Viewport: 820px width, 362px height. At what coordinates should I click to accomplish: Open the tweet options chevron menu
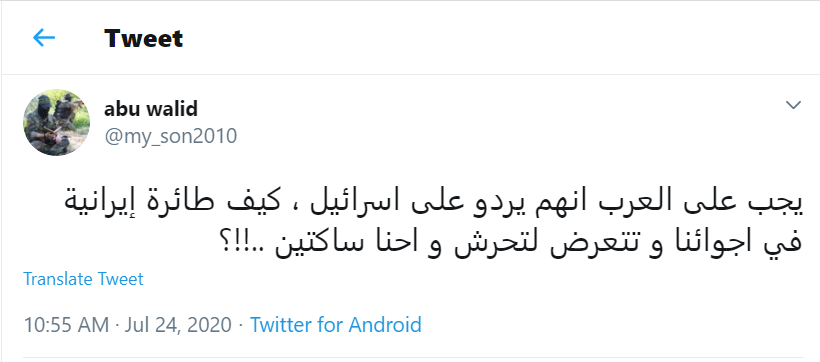(793, 105)
